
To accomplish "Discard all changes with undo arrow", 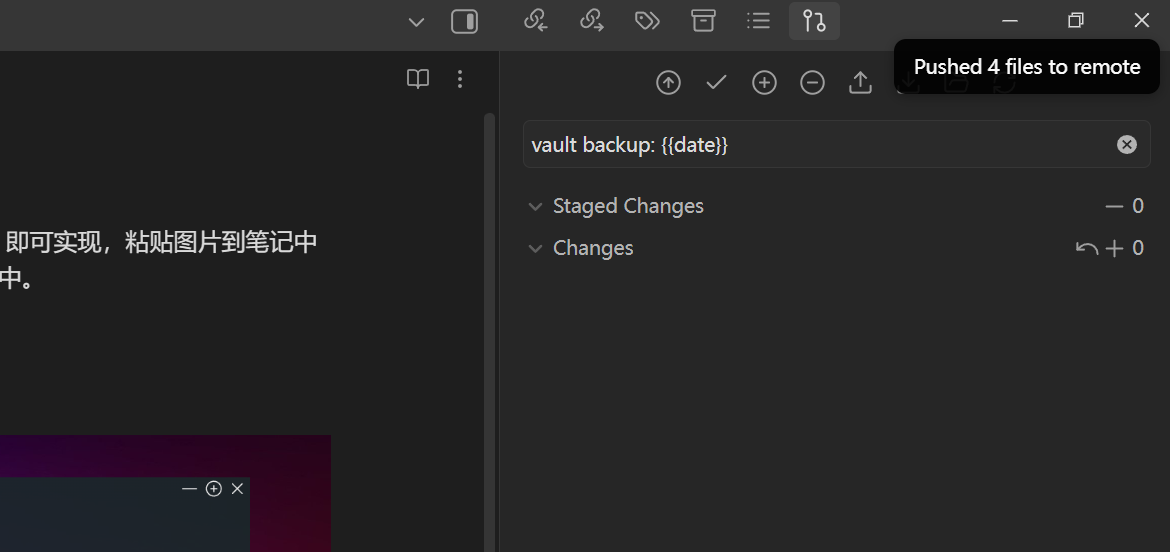I will pyautogui.click(x=1086, y=249).
